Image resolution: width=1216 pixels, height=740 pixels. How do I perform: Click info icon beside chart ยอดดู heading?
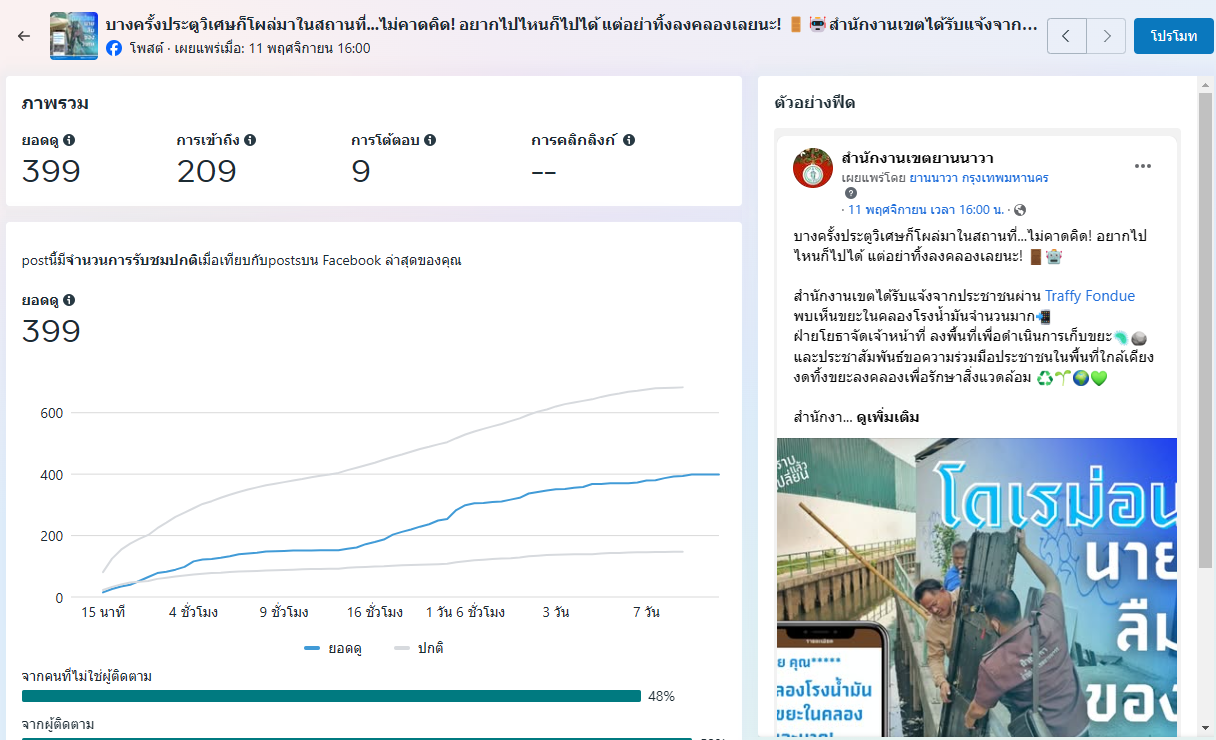69,300
